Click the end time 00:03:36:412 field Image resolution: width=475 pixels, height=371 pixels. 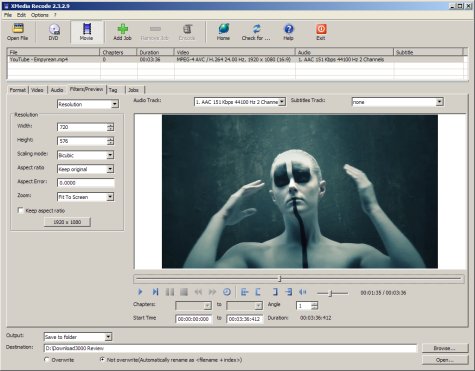pos(244,319)
